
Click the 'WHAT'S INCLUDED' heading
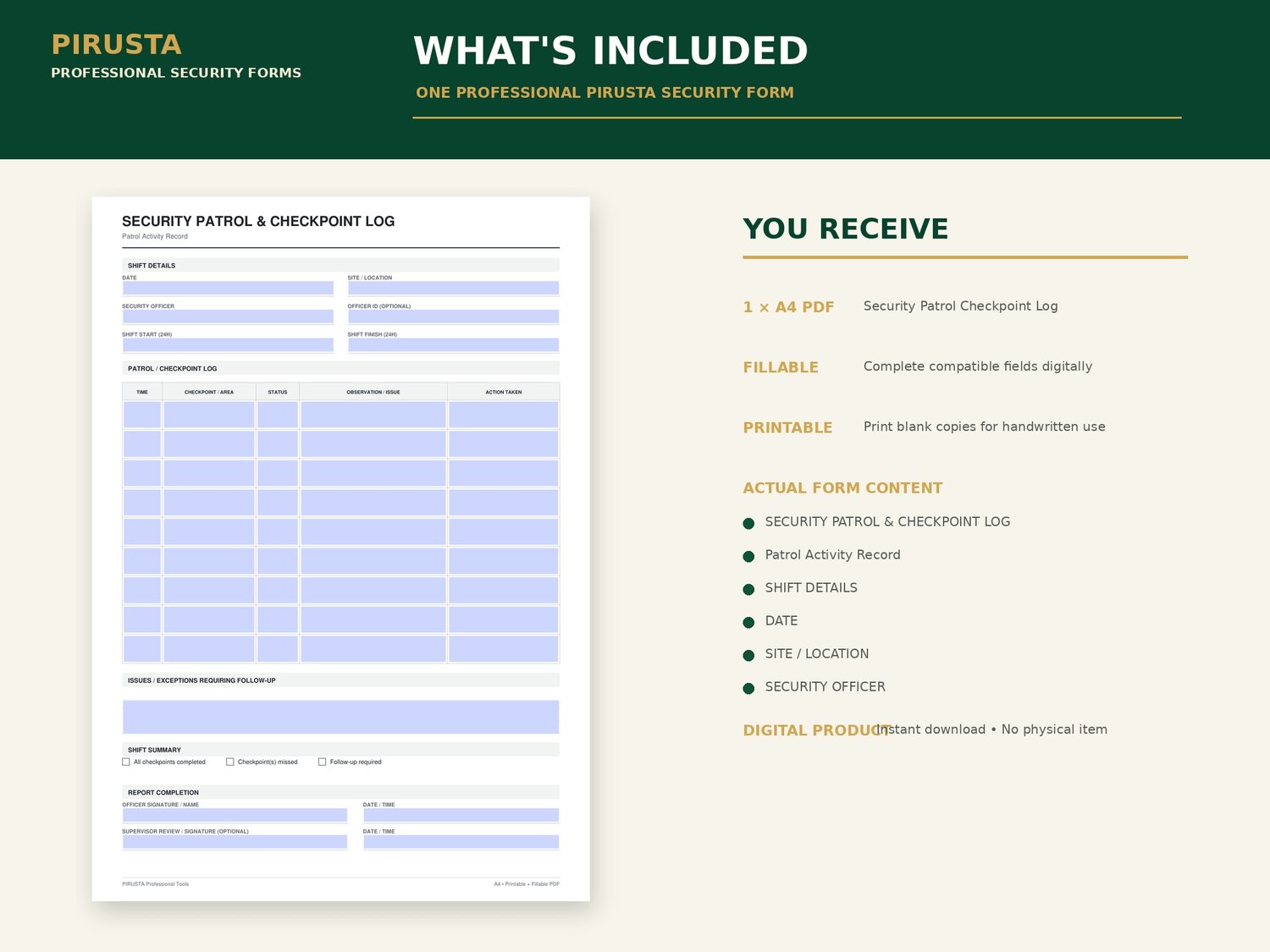[x=610, y=51]
